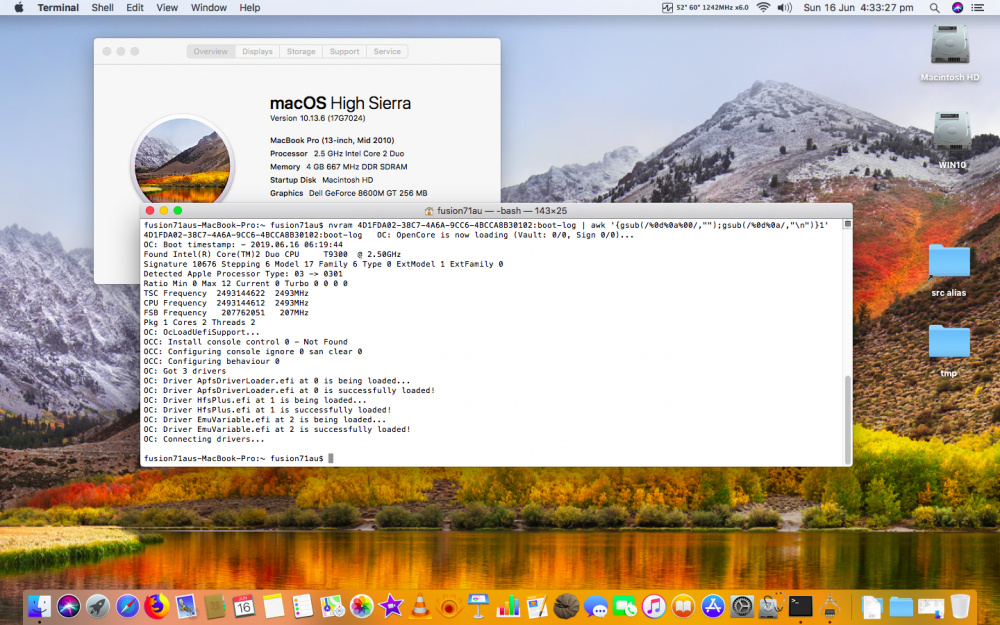Open the Help menu
This screenshot has width=1000, height=625.
(x=249, y=8)
